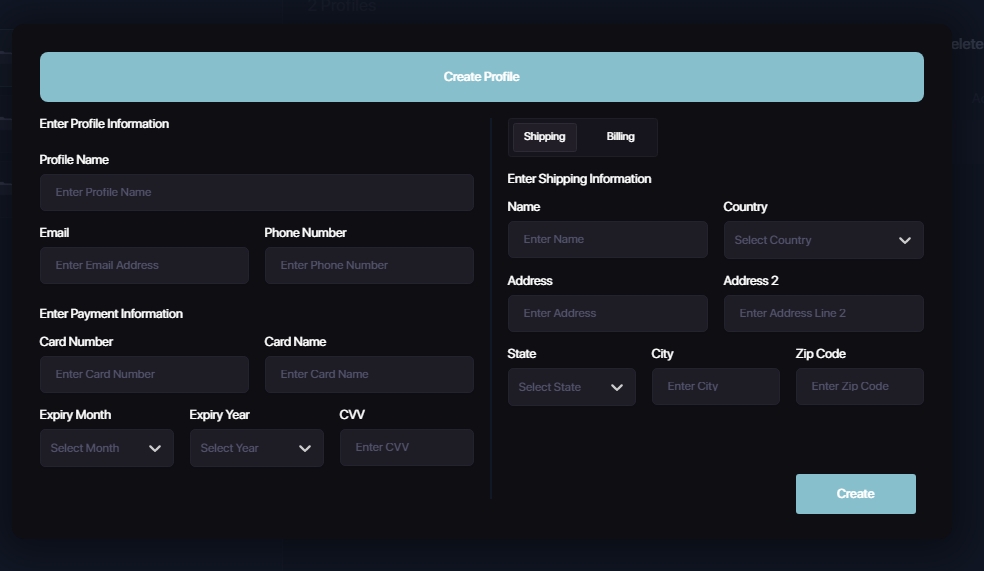Expand the Expiry Year dropdown

coord(256,448)
